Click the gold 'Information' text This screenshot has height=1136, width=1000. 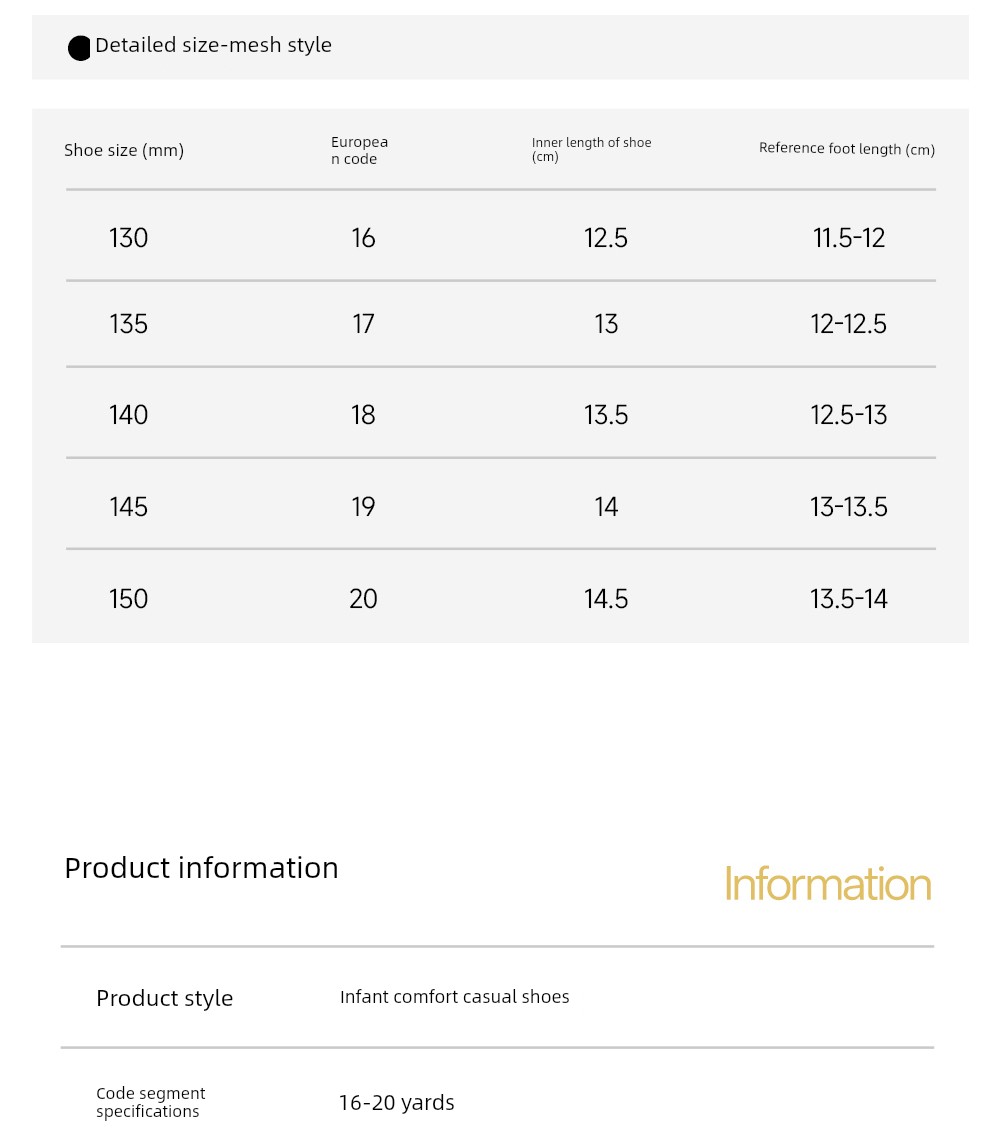pos(828,884)
